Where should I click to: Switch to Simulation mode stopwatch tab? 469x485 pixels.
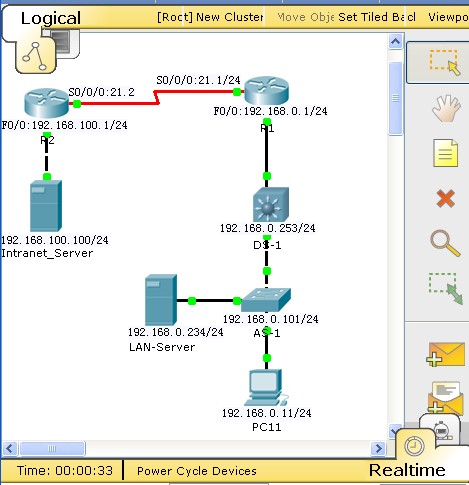[440, 429]
